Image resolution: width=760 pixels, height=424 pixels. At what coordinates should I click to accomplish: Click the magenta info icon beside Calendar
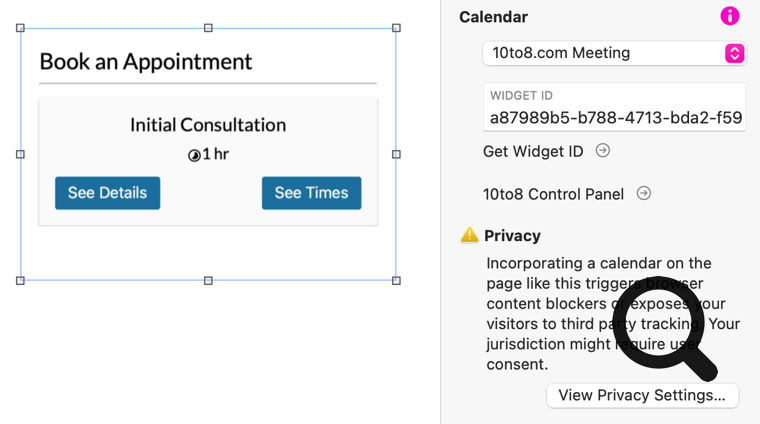click(x=730, y=16)
